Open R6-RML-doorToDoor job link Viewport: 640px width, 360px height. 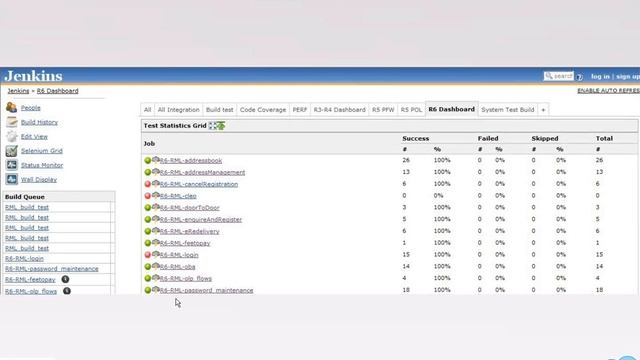[190, 208]
